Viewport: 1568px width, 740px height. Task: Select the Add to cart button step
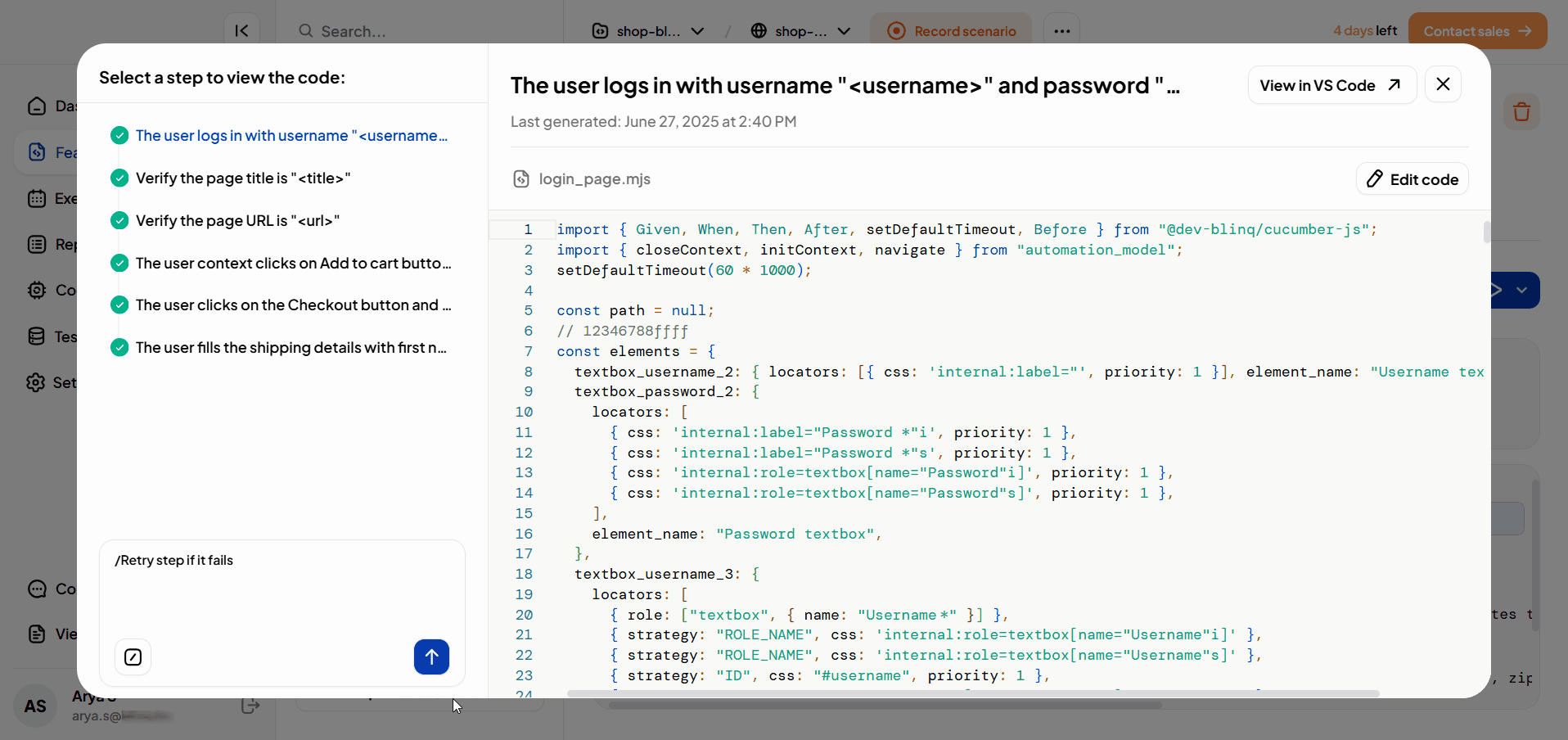(293, 264)
